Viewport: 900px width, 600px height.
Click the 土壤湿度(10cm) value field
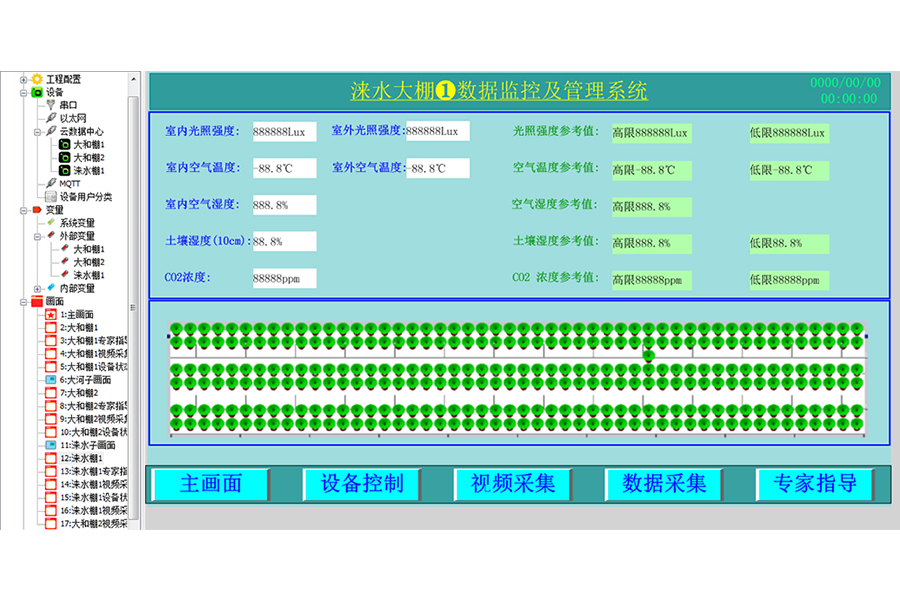click(284, 241)
